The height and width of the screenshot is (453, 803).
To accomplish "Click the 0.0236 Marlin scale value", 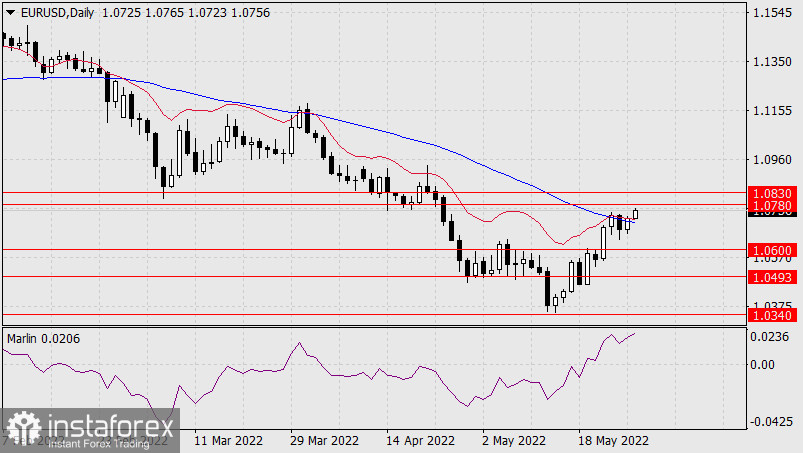I will (769, 337).
